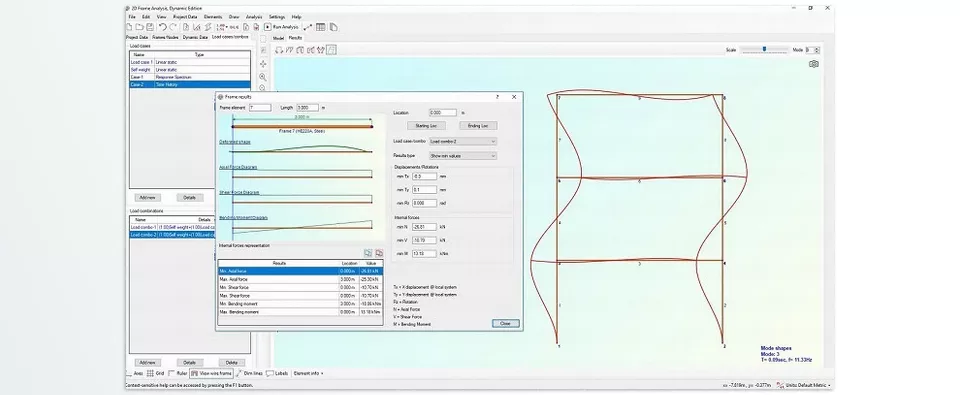
Task: Select Case 1 Response Spectrum row
Action: (x=190, y=77)
